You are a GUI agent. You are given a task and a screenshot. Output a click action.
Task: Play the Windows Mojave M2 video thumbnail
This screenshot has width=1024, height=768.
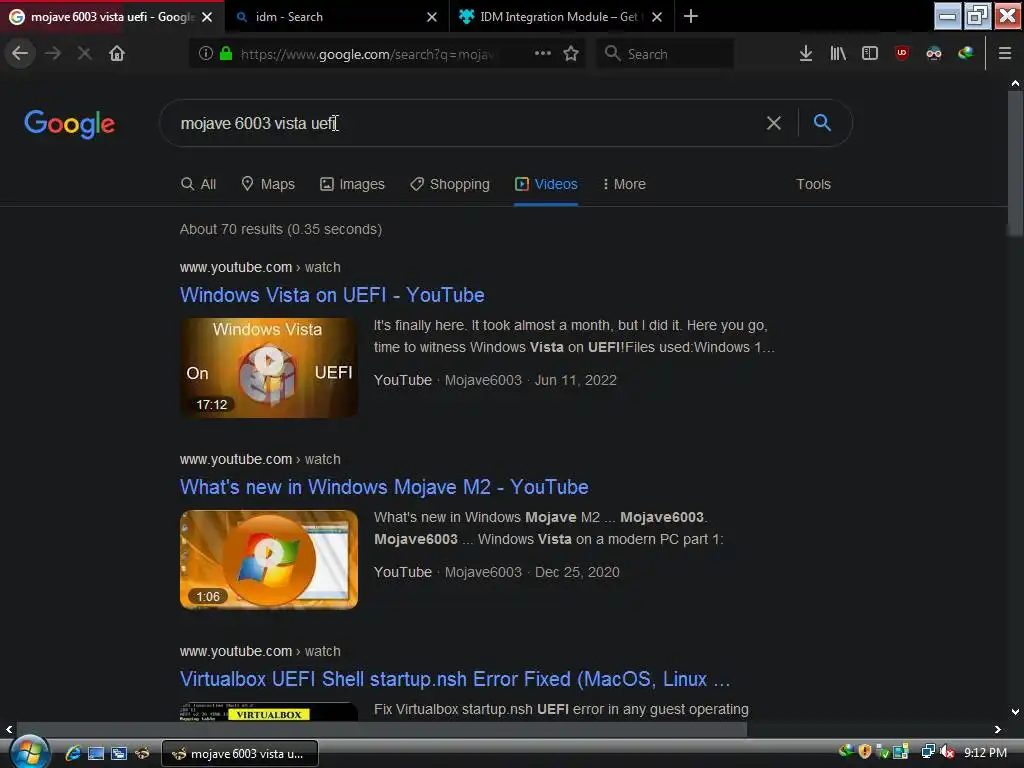(x=269, y=560)
